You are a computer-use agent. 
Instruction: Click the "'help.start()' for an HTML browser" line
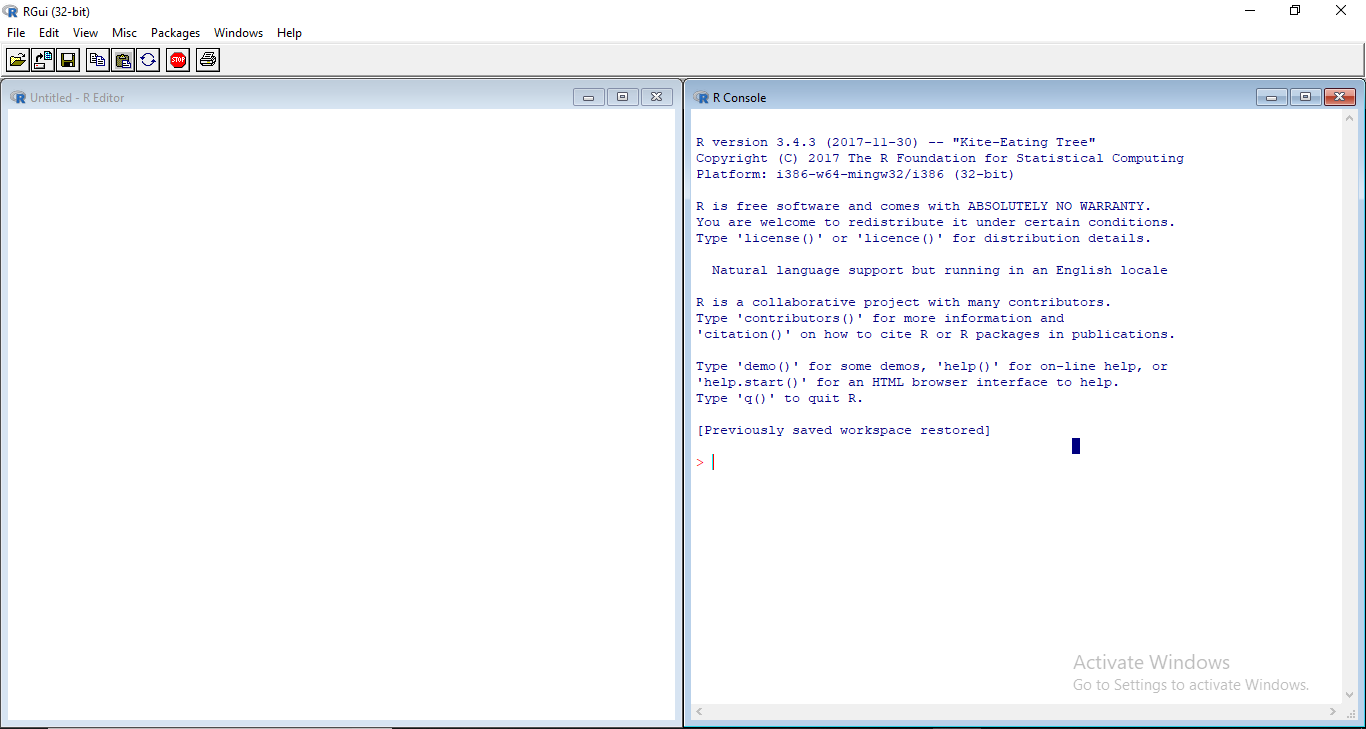908,382
